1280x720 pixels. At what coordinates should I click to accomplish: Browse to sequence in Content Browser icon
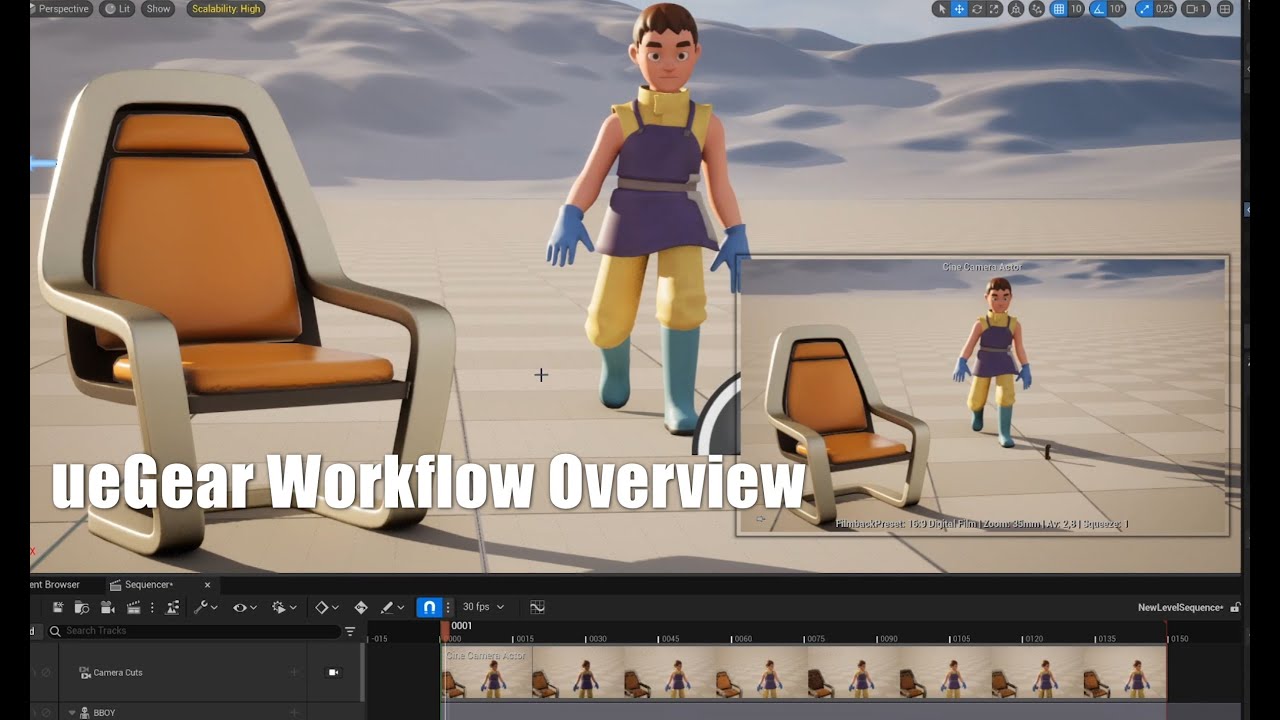(x=82, y=607)
